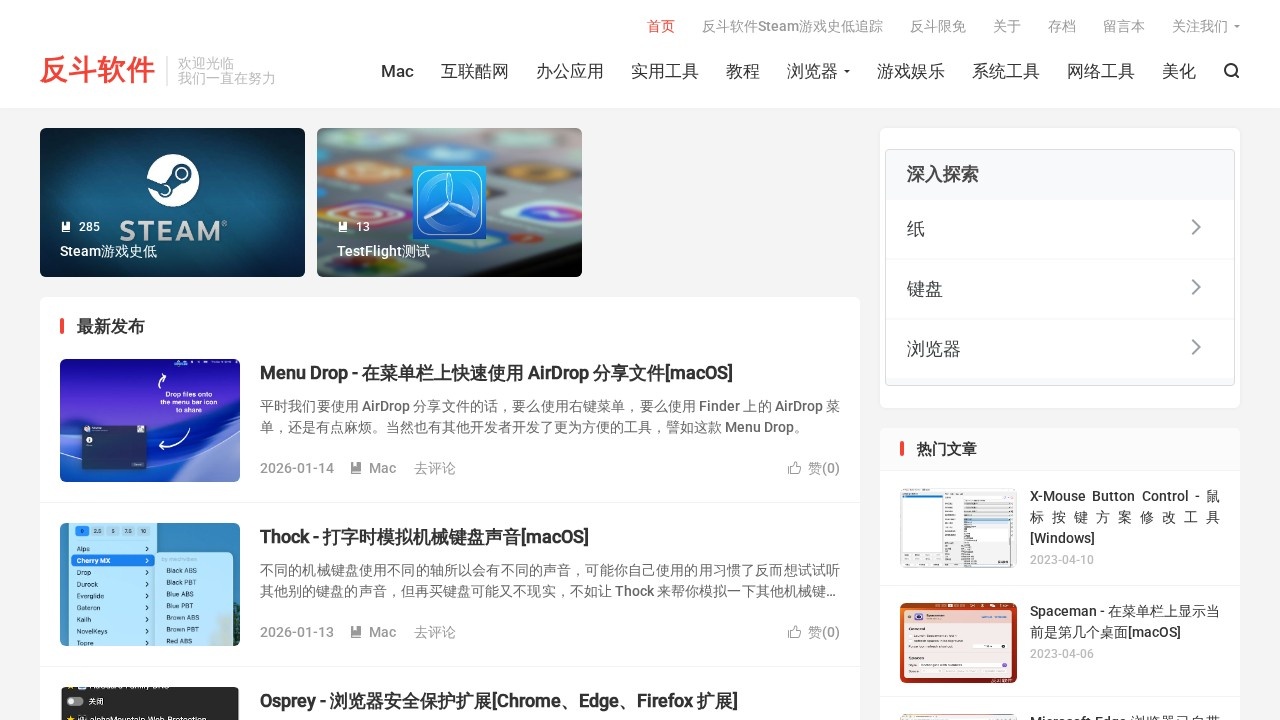Click the thumbs-up like icon on Menu Drop article

click(x=795, y=468)
